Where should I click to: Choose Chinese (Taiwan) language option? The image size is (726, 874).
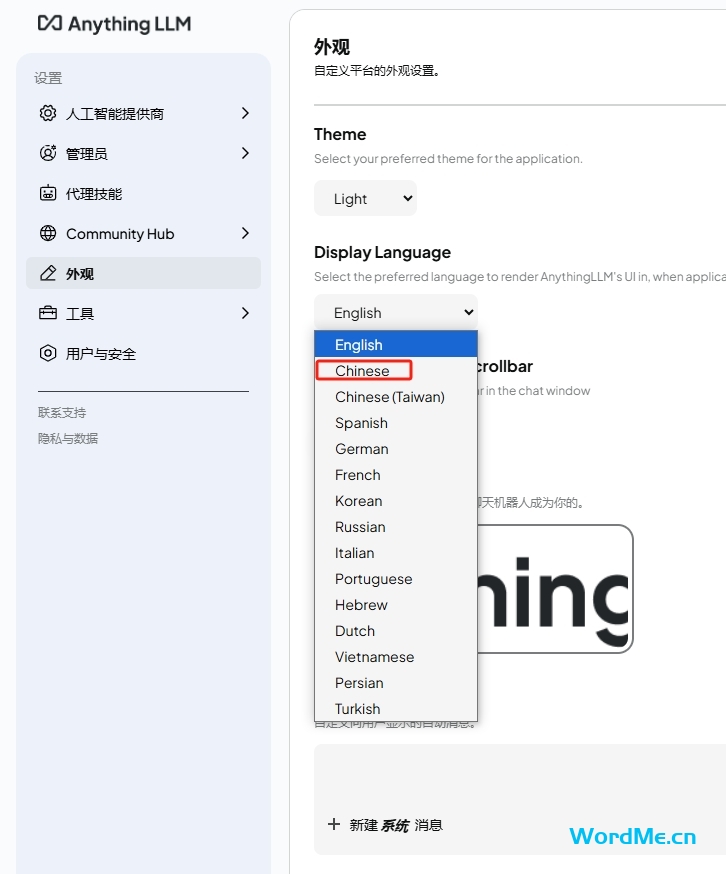click(396, 397)
